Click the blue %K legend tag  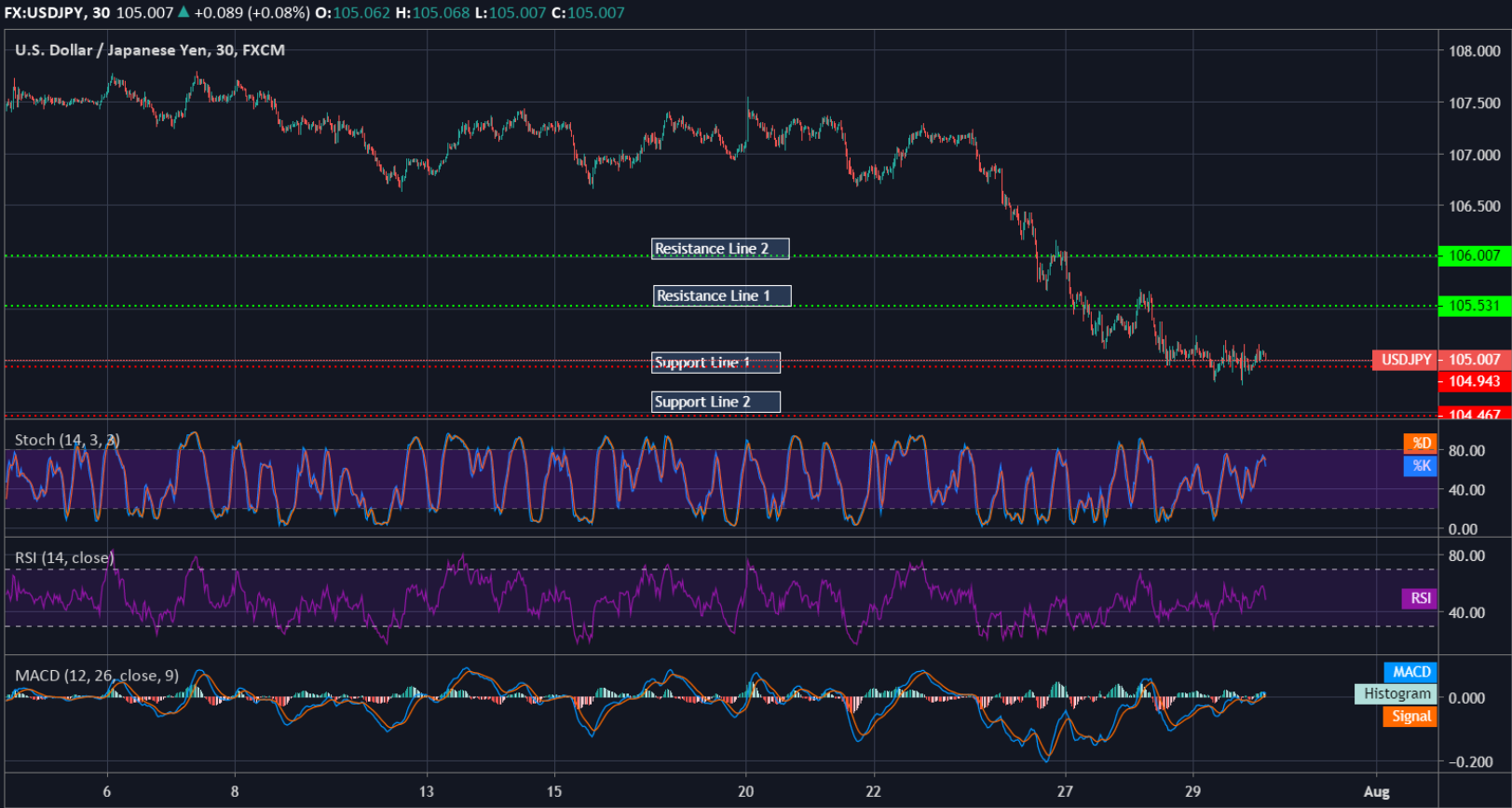[1421, 466]
